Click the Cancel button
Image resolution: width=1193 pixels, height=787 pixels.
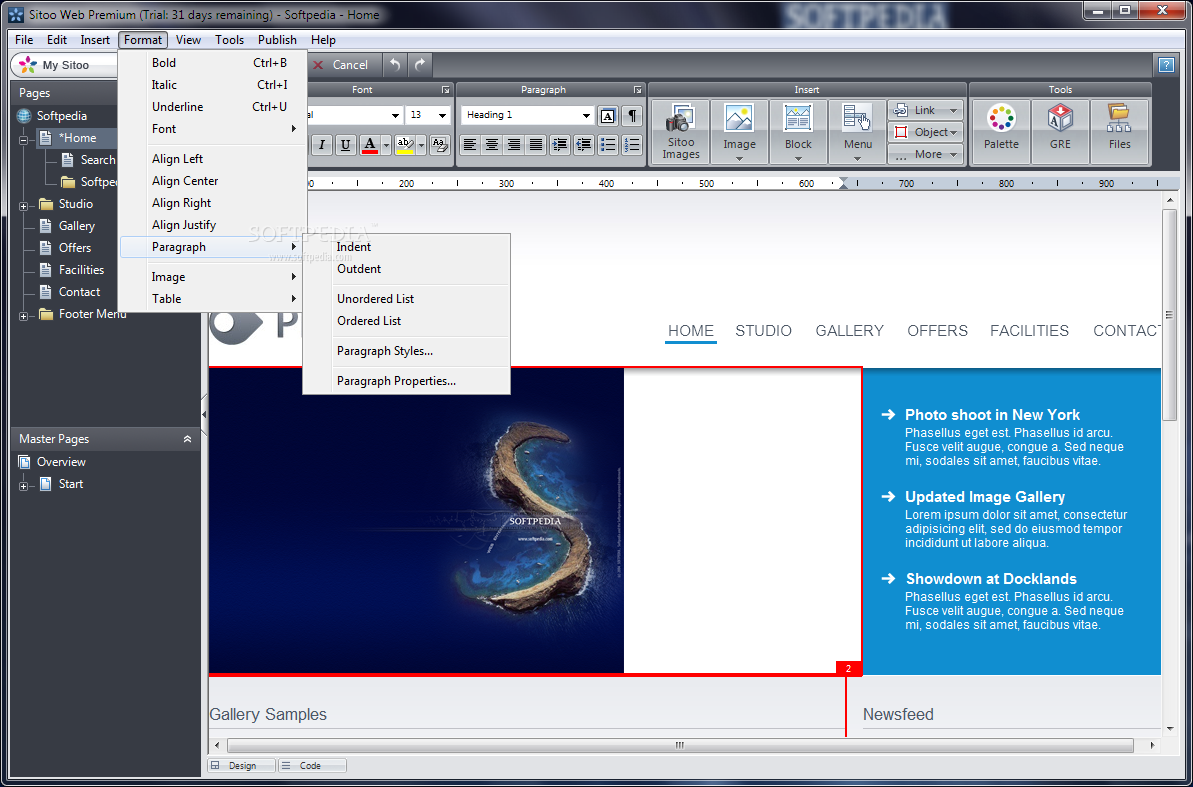coord(340,65)
